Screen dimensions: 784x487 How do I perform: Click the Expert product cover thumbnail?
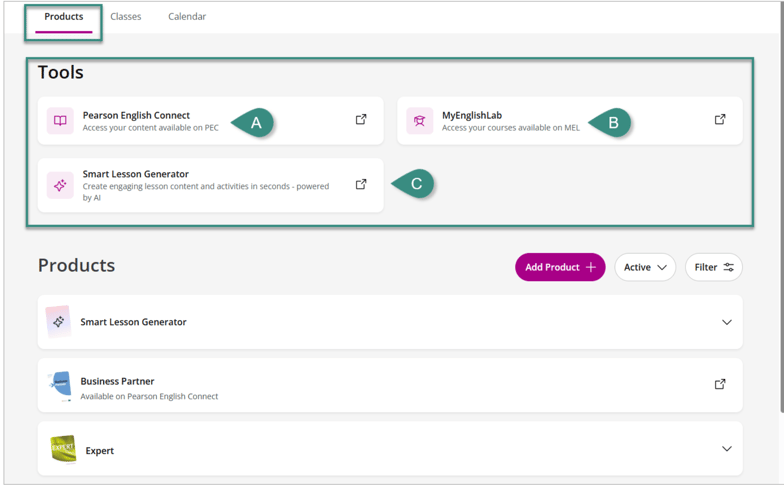tap(63, 450)
